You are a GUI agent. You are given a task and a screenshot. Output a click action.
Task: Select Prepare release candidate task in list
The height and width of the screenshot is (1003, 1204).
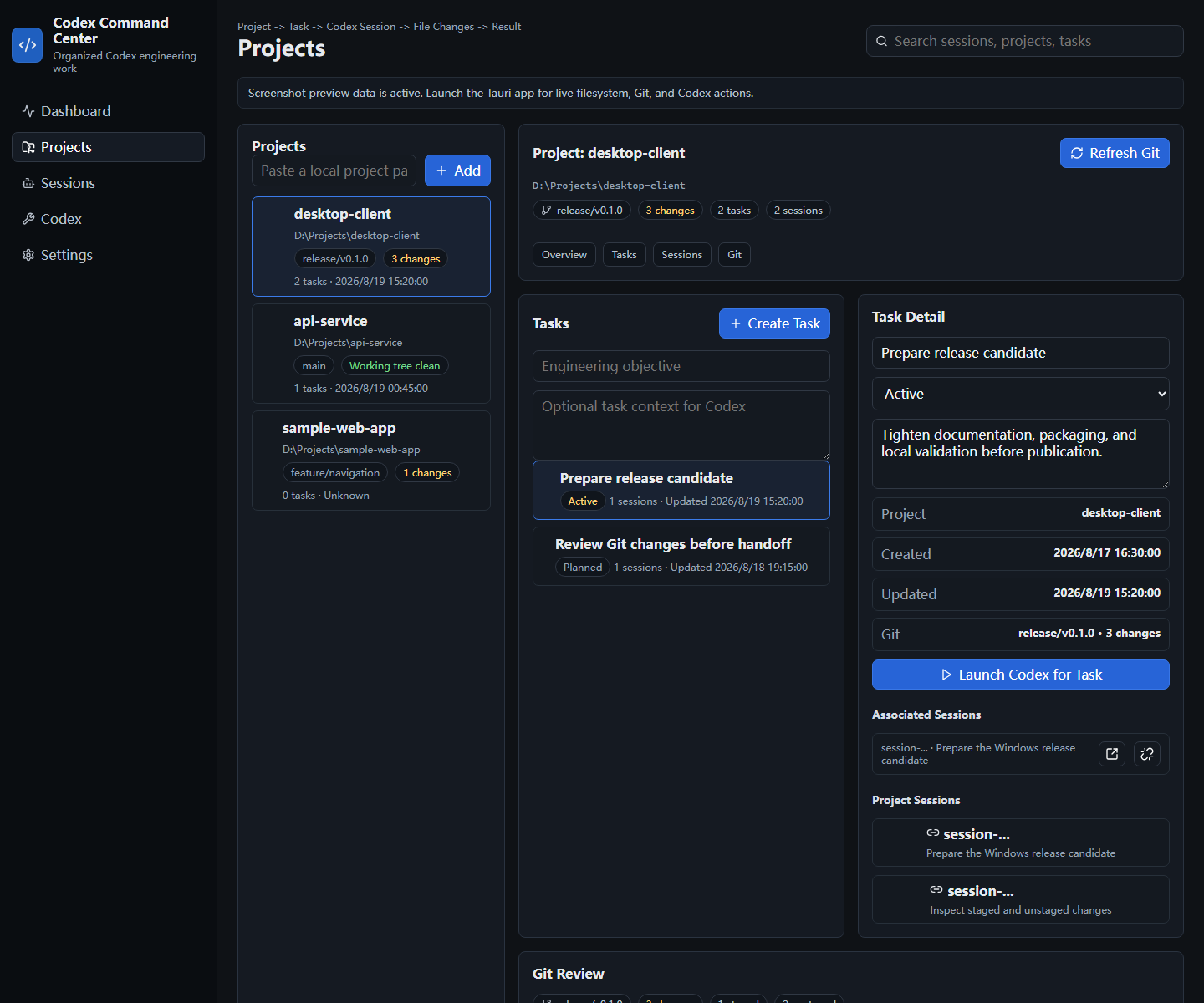(x=681, y=490)
